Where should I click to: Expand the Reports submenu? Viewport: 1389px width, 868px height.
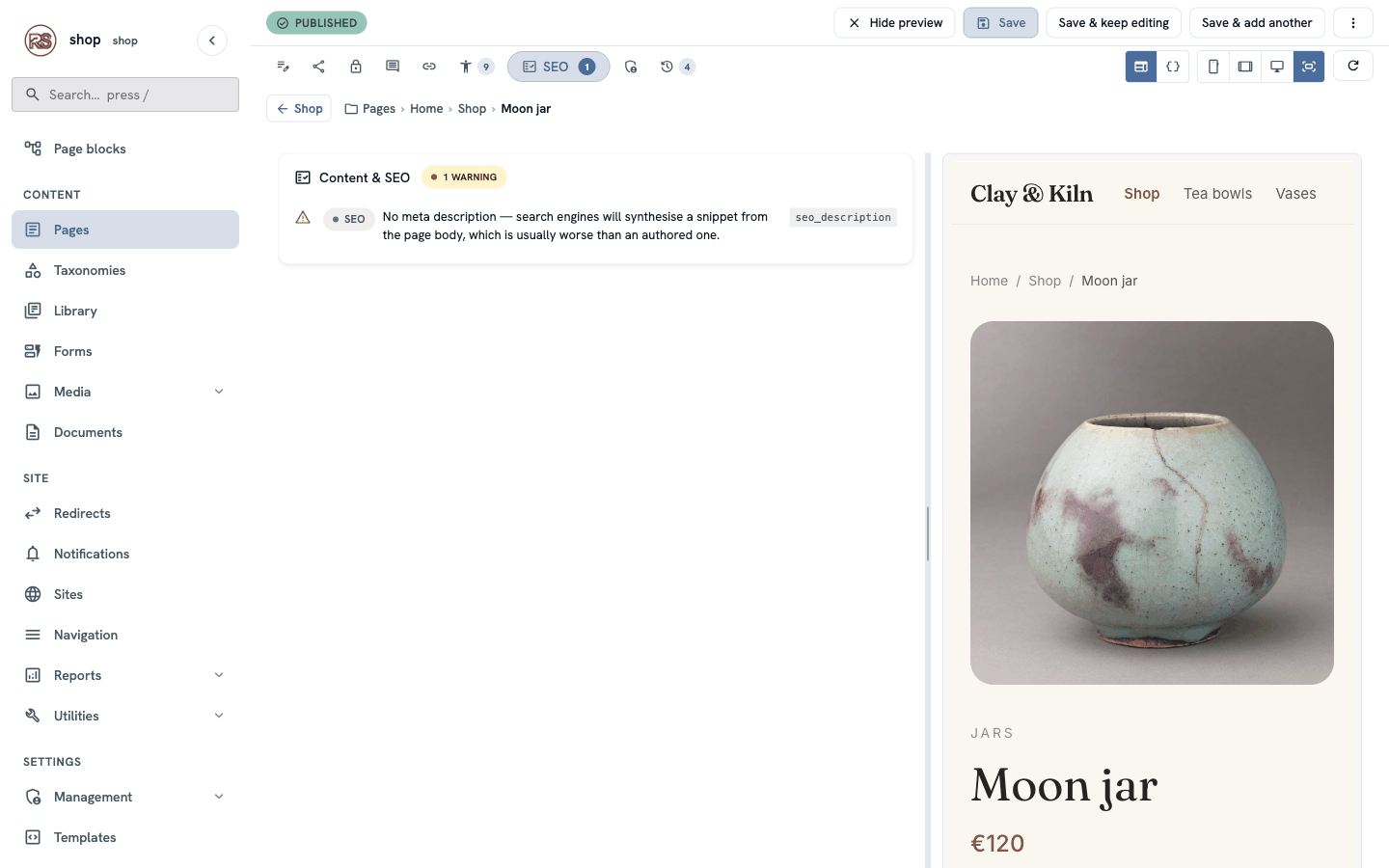(x=219, y=675)
